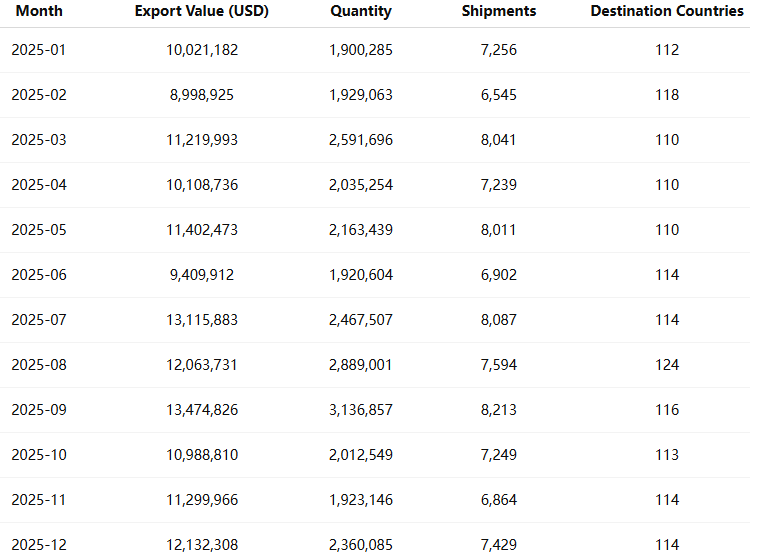Select quantity cell 2,012,549
This screenshot has width=761, height=559.
[x=361, y=455]
